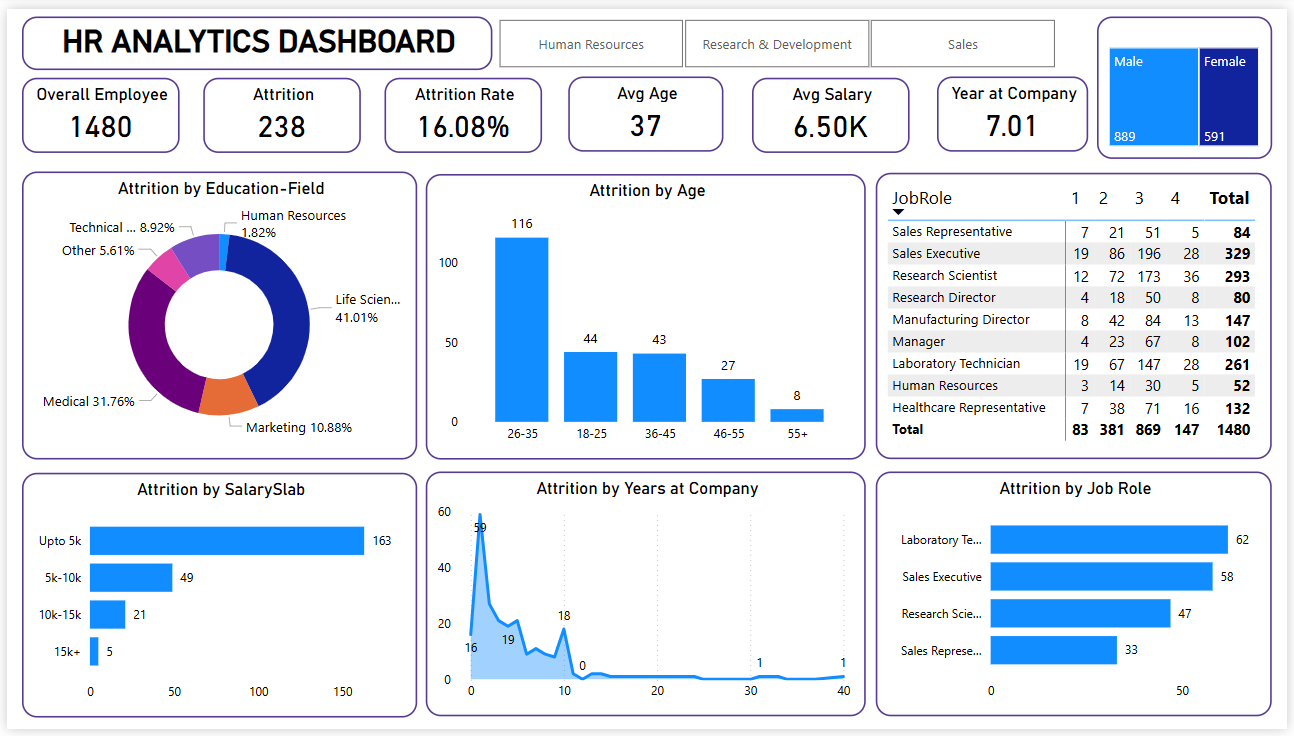The height and width of the screenshot is (736, 1294).
Task: Click the peak point labeled 59 on line chart
Action: pos(480,515)
